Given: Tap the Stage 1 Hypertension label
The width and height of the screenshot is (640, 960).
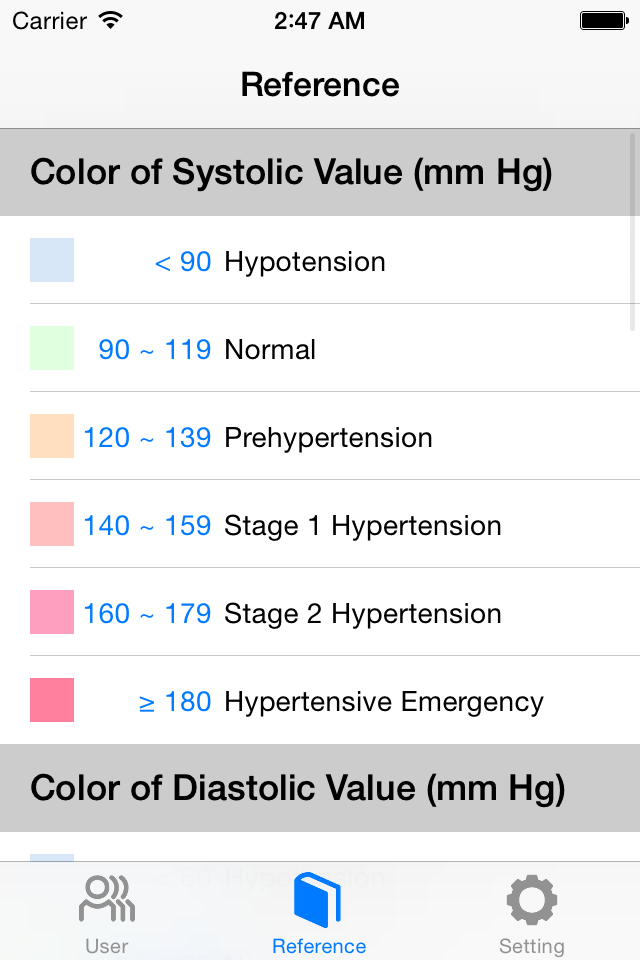Looking at the screenshot, I should point(363,526).
